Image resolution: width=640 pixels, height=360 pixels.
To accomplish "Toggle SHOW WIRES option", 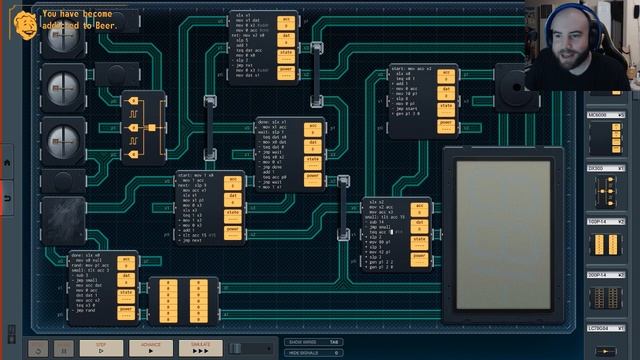I will (313, 342).
